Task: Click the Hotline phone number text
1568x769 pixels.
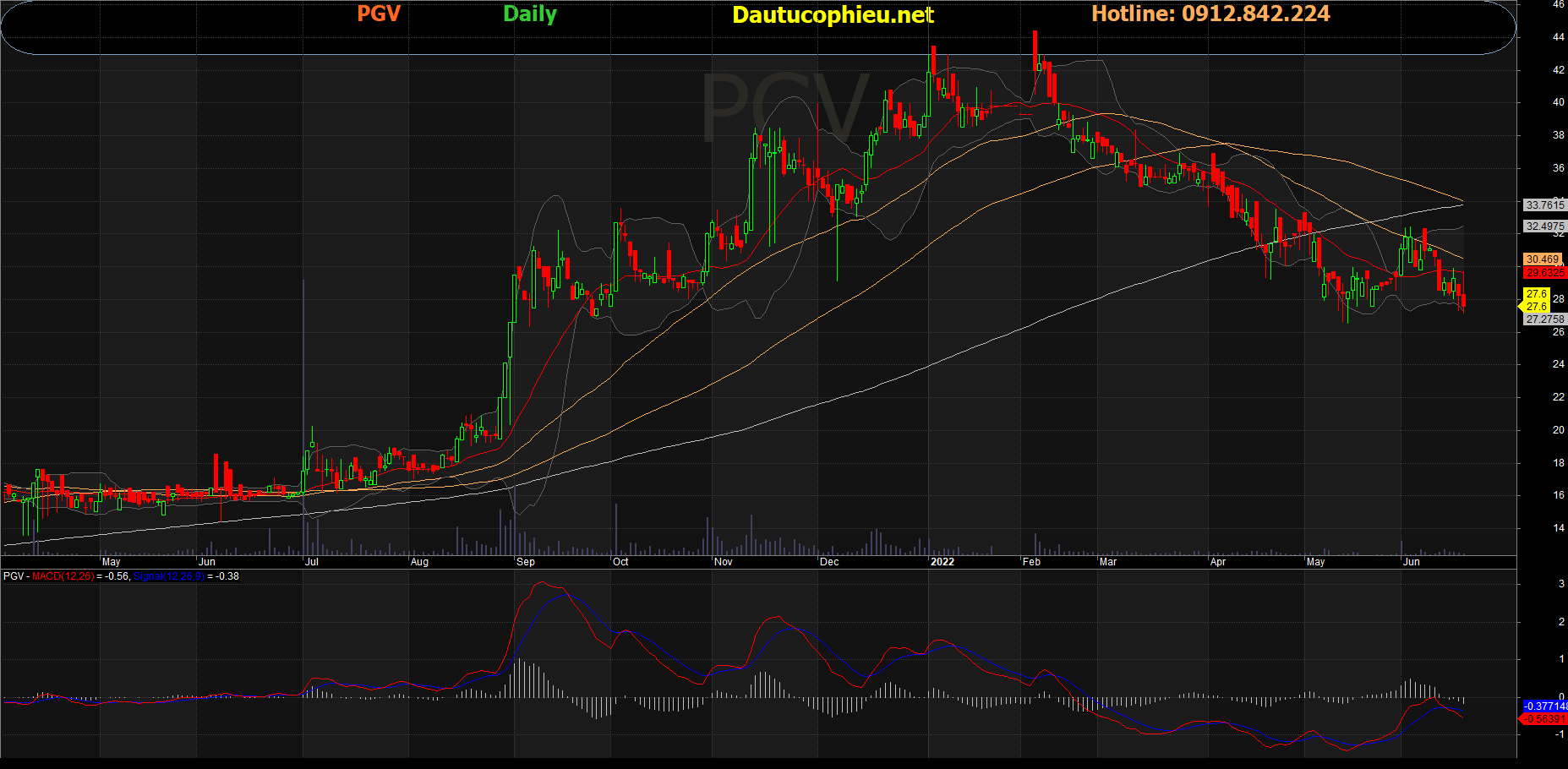Action: (x=1210, y=14)
